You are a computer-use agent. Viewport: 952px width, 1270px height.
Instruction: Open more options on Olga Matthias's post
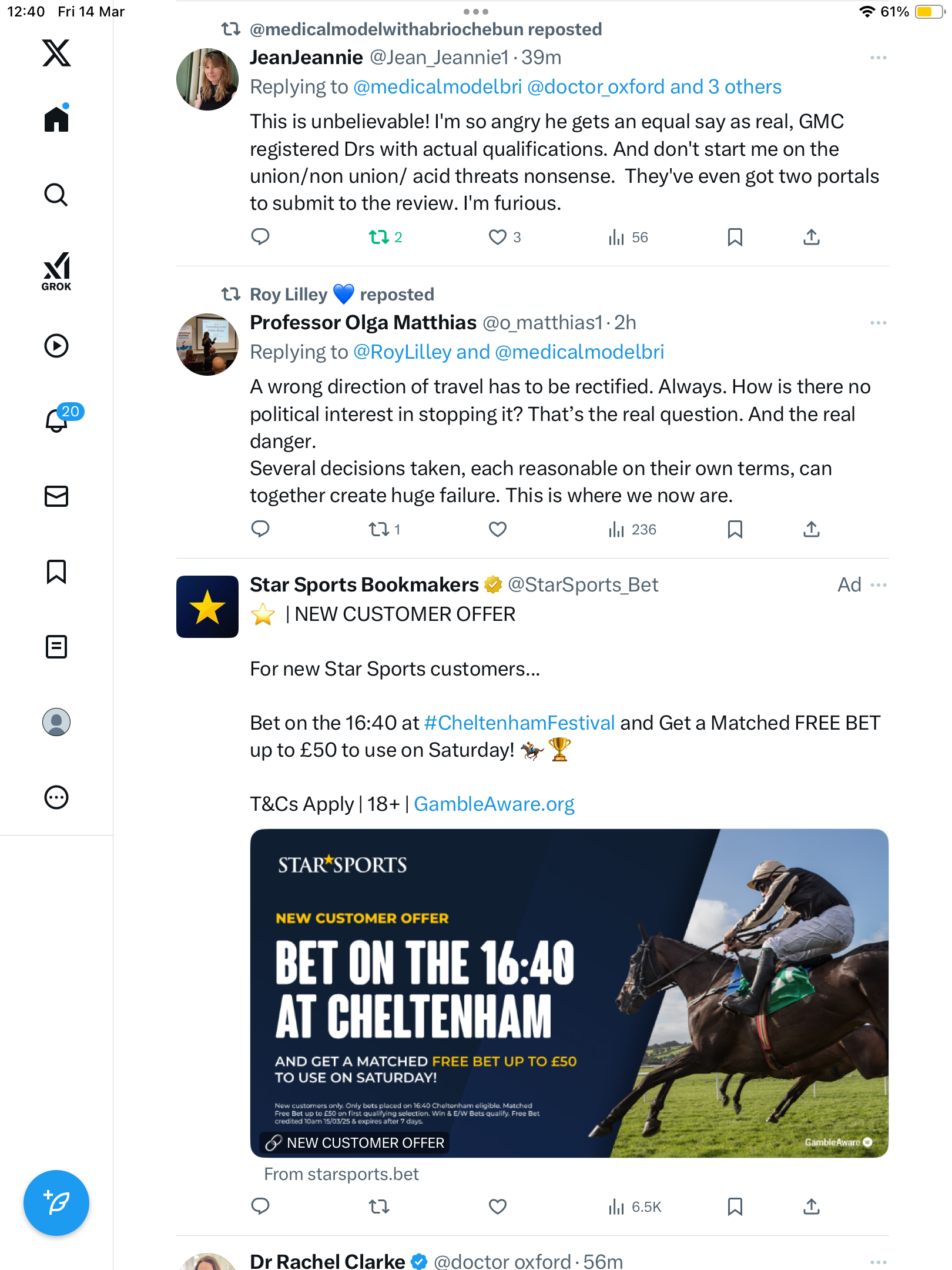(878, 323)
